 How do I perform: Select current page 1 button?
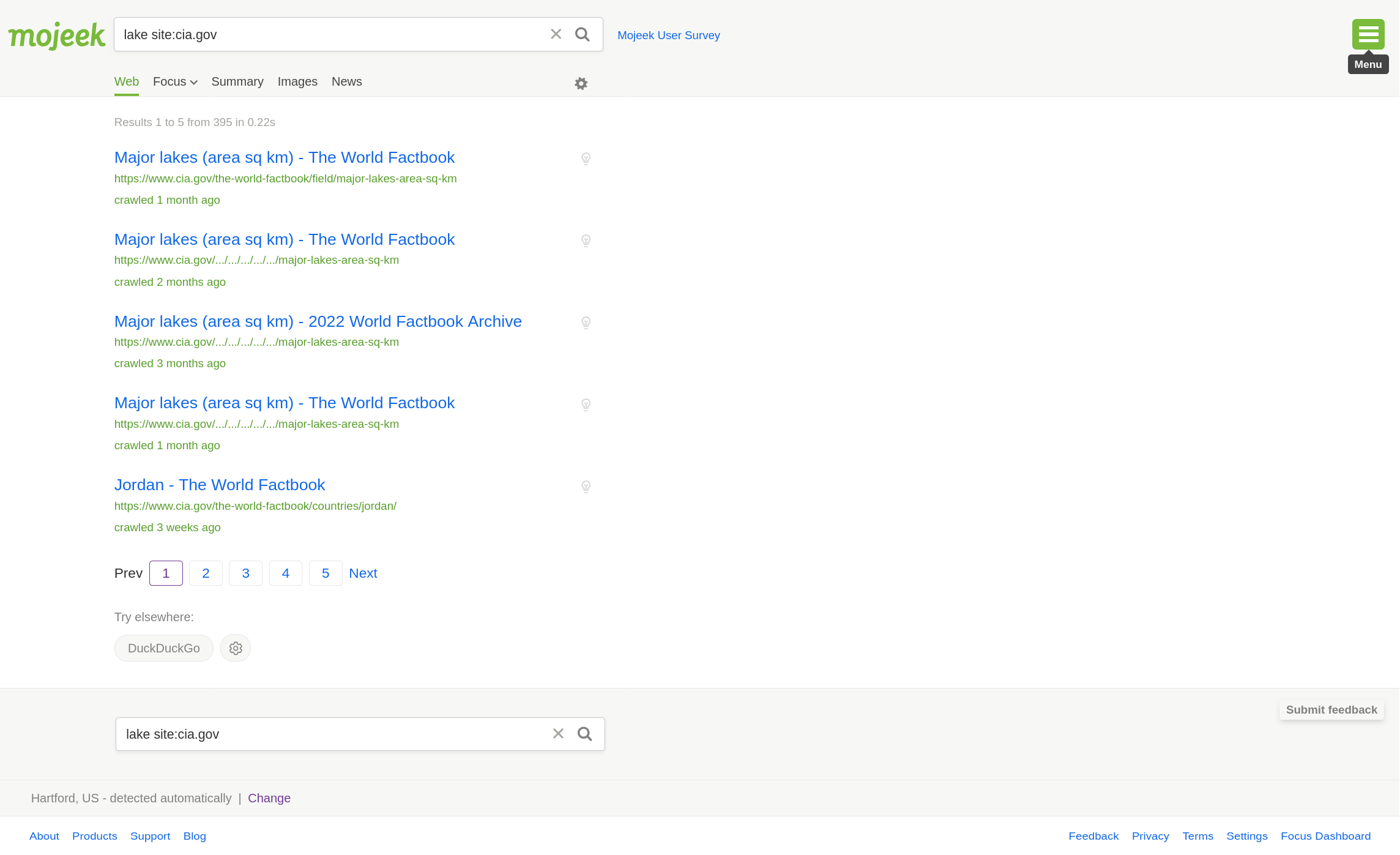pyautogui.click(x=166, y=573)
